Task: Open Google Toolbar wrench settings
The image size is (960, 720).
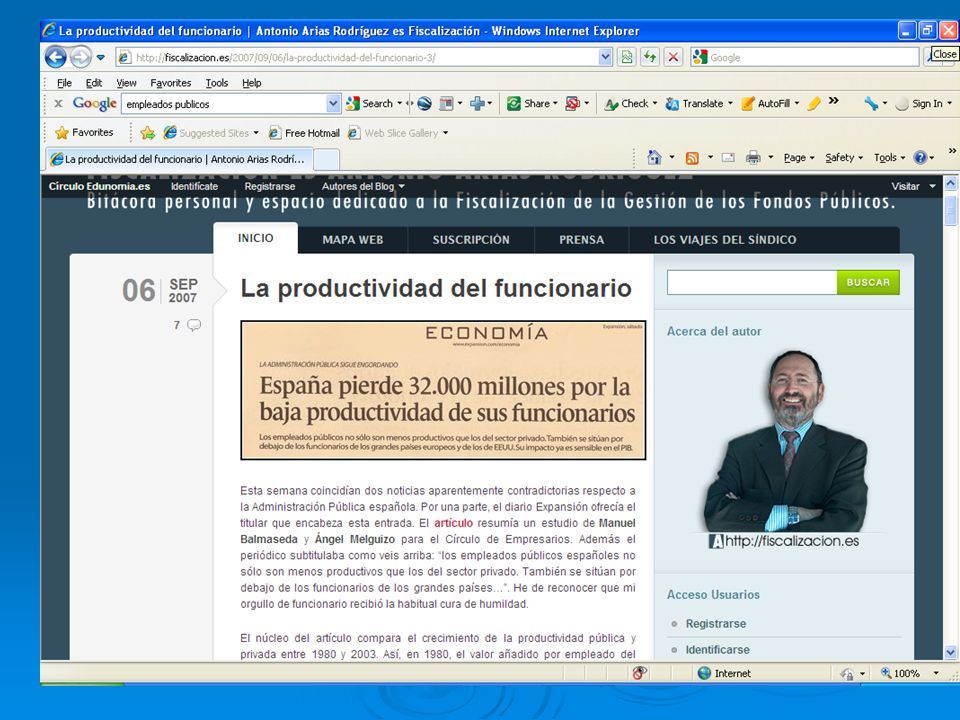Action: pos(871,103)
